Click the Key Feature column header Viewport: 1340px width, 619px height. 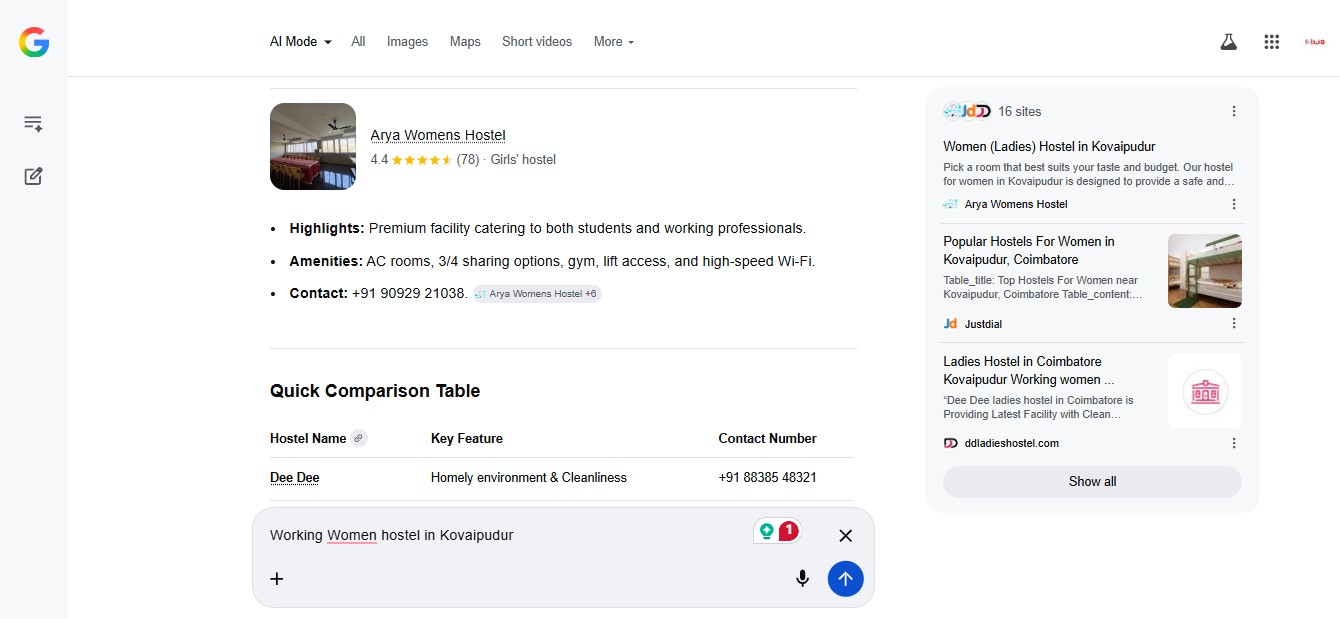click(x=467, y=438)
